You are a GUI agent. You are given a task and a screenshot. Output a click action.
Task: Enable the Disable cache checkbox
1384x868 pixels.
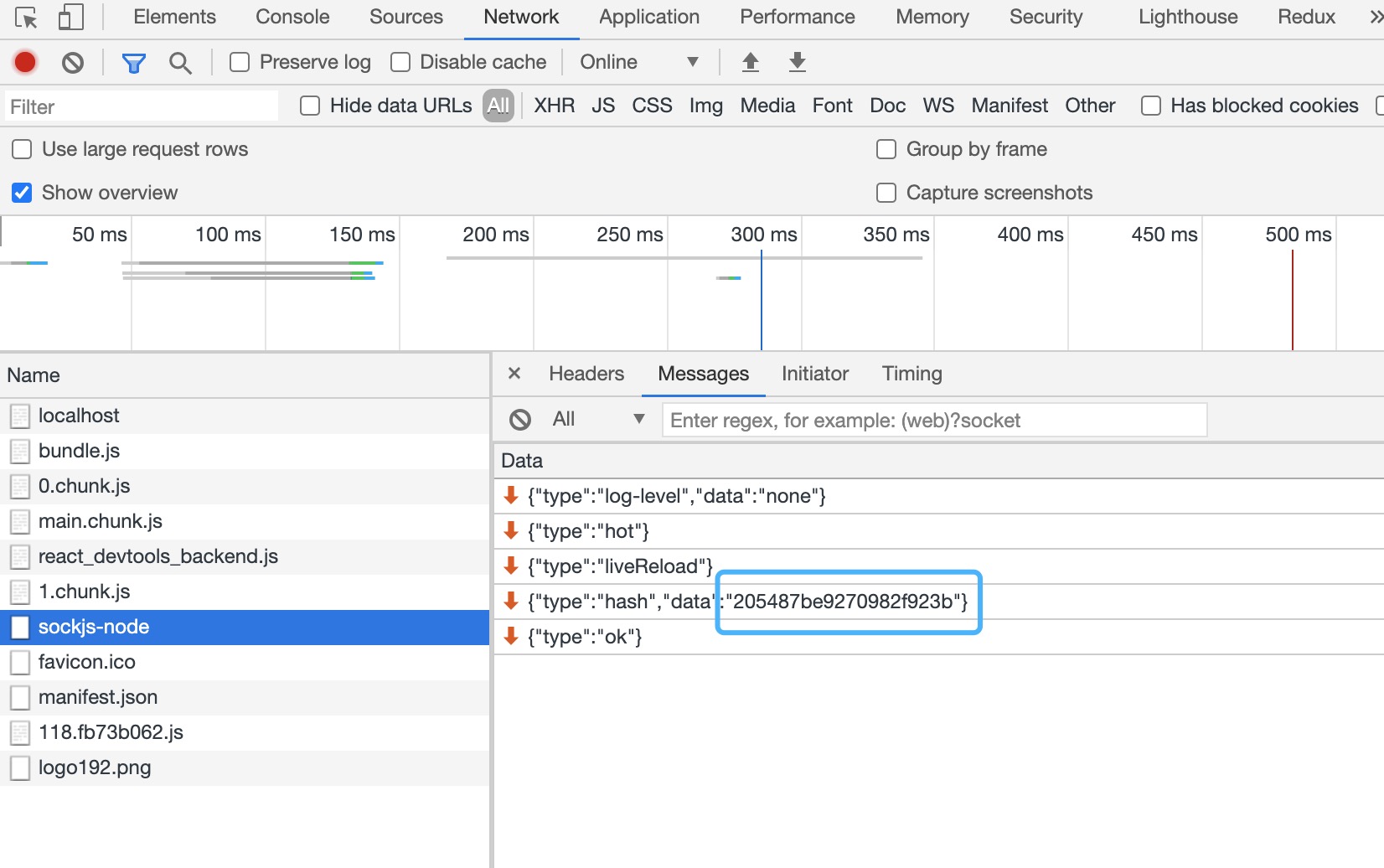[400, 62]
